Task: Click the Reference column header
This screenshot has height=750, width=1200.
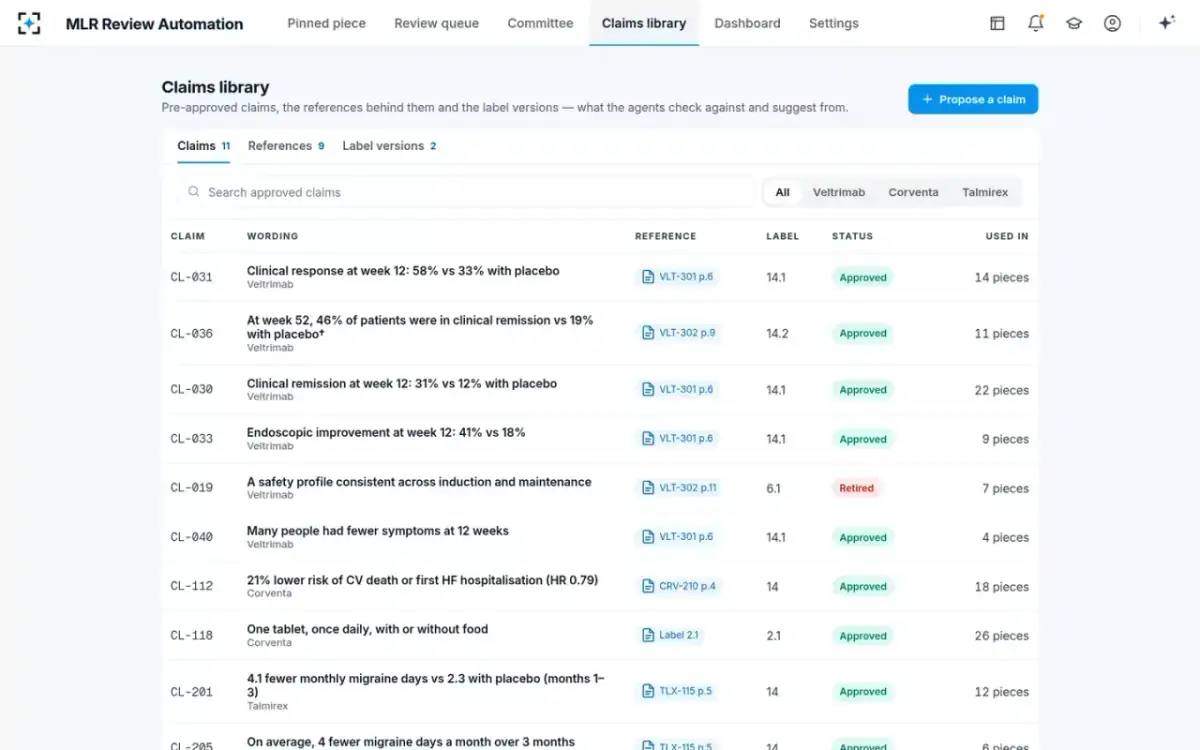Action: click(x=665, y=236)
